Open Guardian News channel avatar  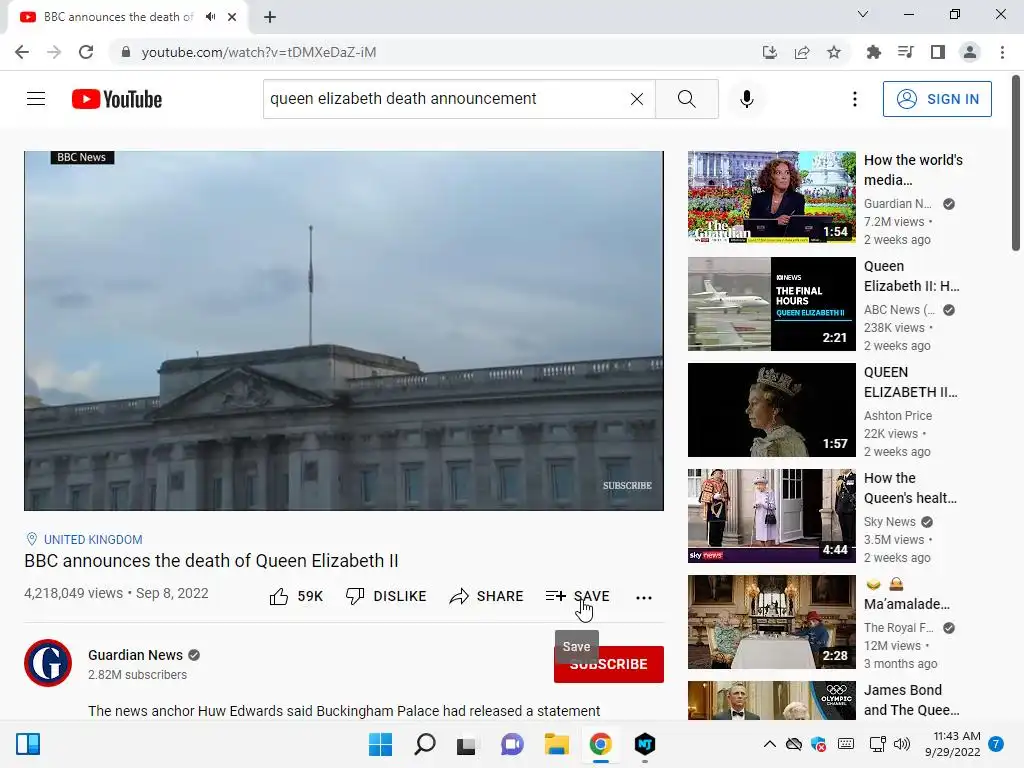click(48, 663)
